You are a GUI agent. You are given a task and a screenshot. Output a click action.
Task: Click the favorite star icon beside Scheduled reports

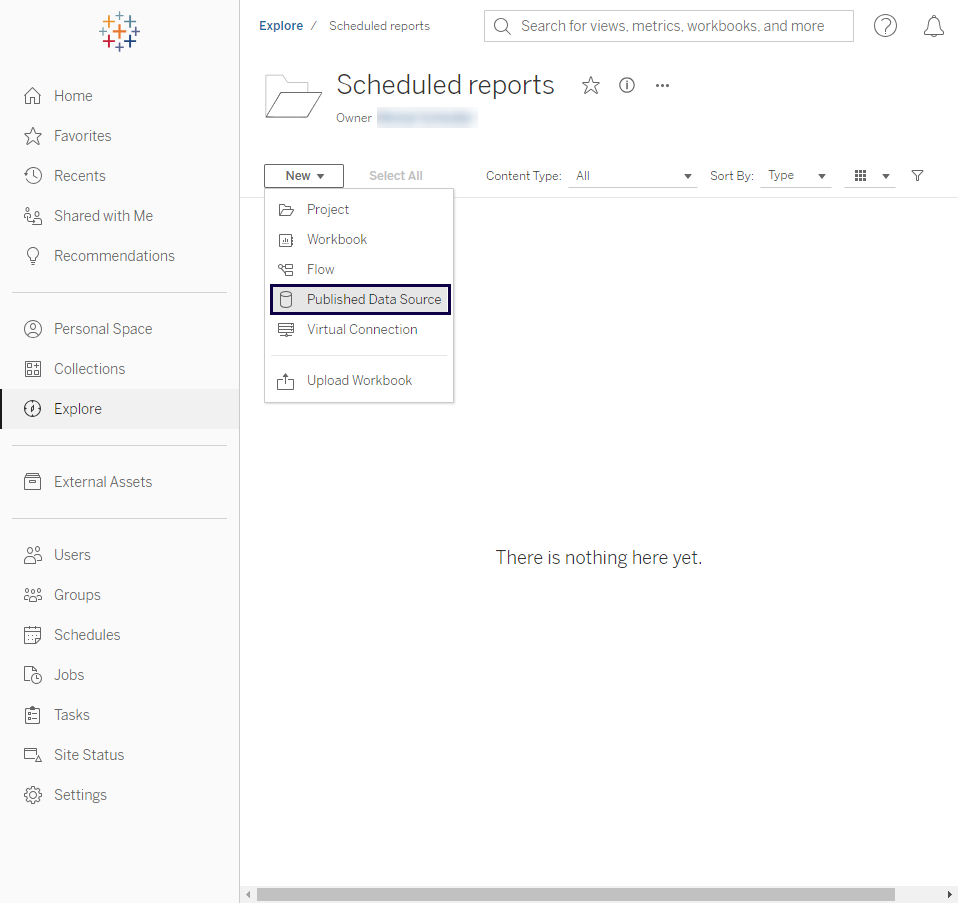[x=591, y=86]
